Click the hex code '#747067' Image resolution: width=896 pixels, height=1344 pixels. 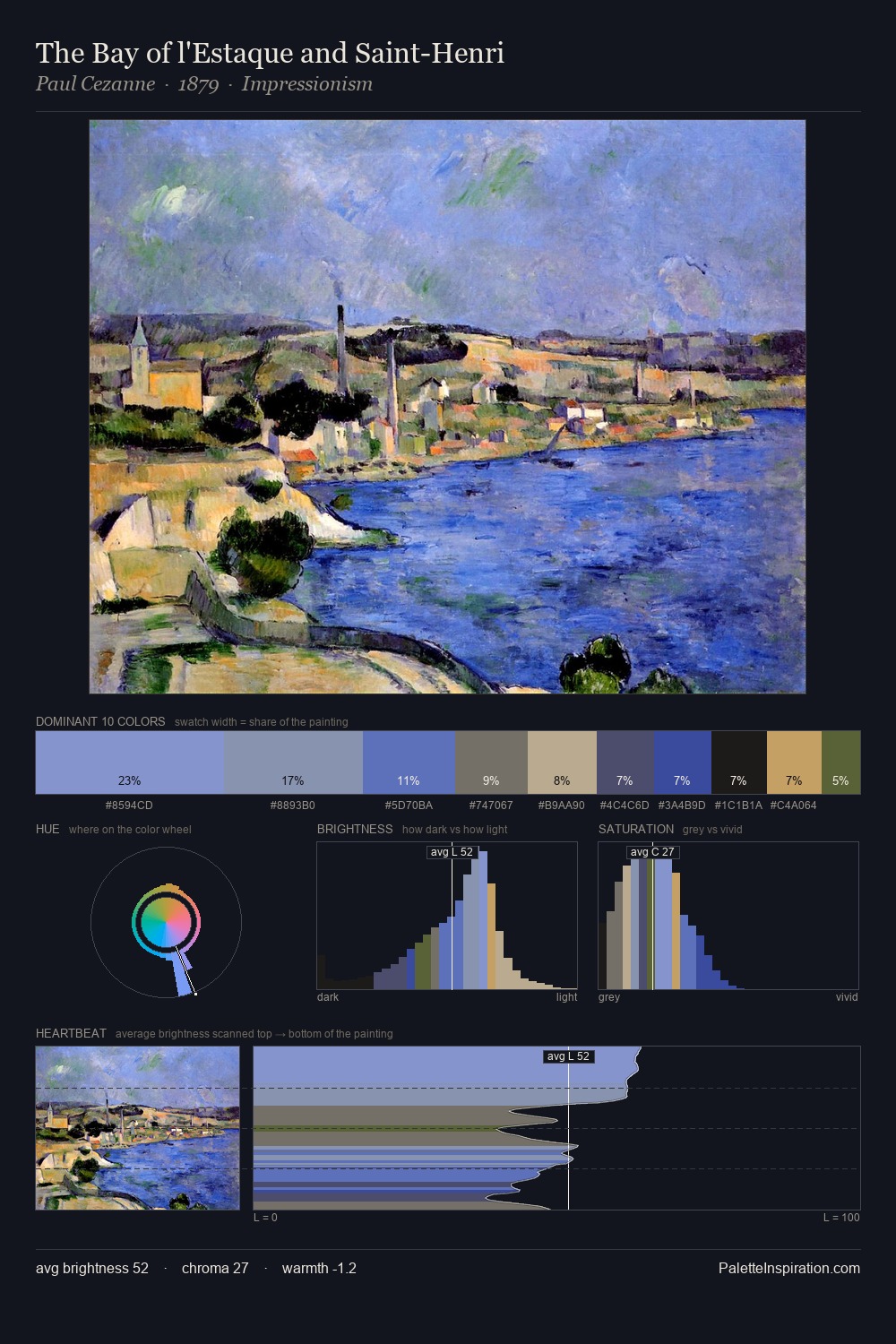pos(491,805)
